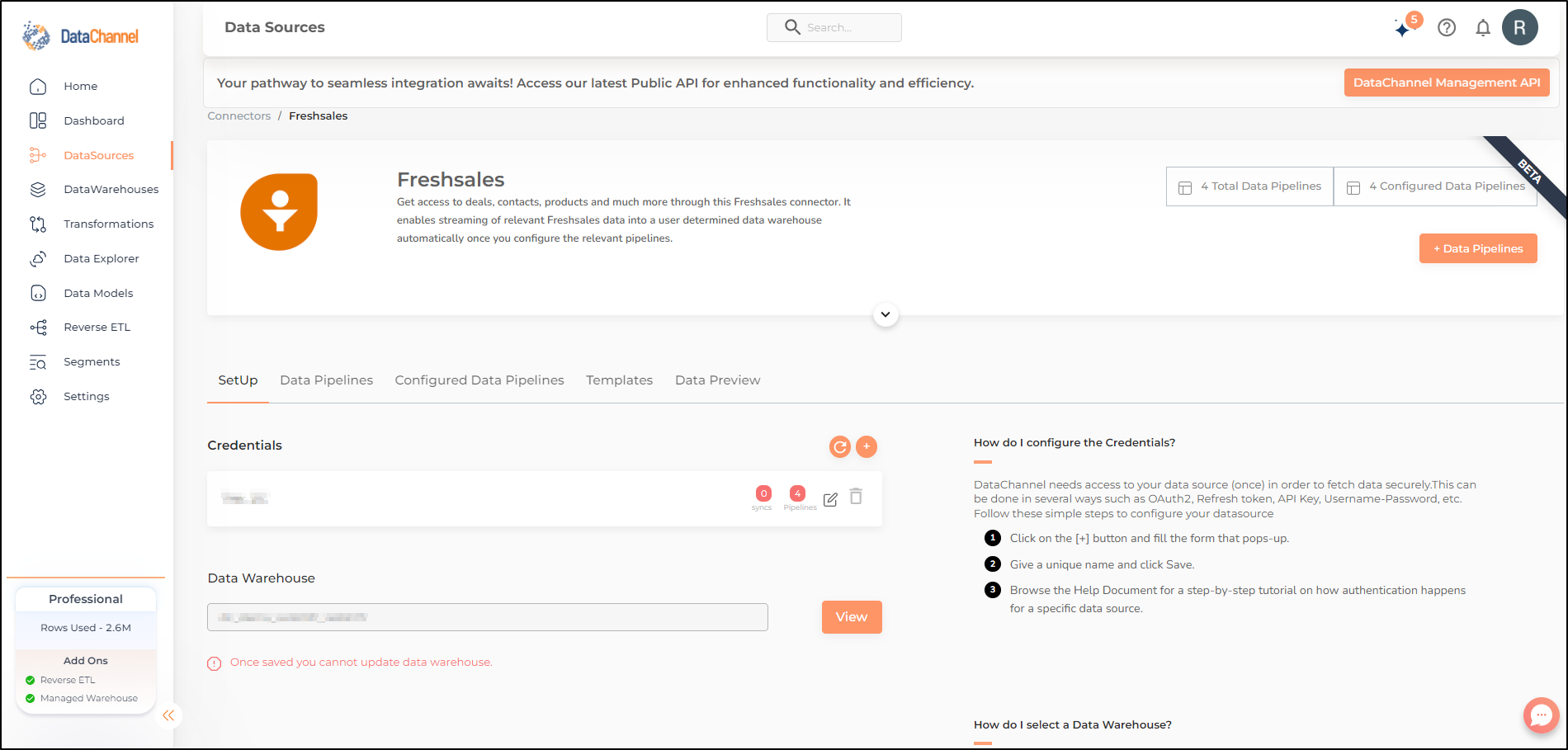The height and width of the screenshot is (750, 1568).
Task: Open the sparkle updates icon with badge
Action: pos(1406,26)
